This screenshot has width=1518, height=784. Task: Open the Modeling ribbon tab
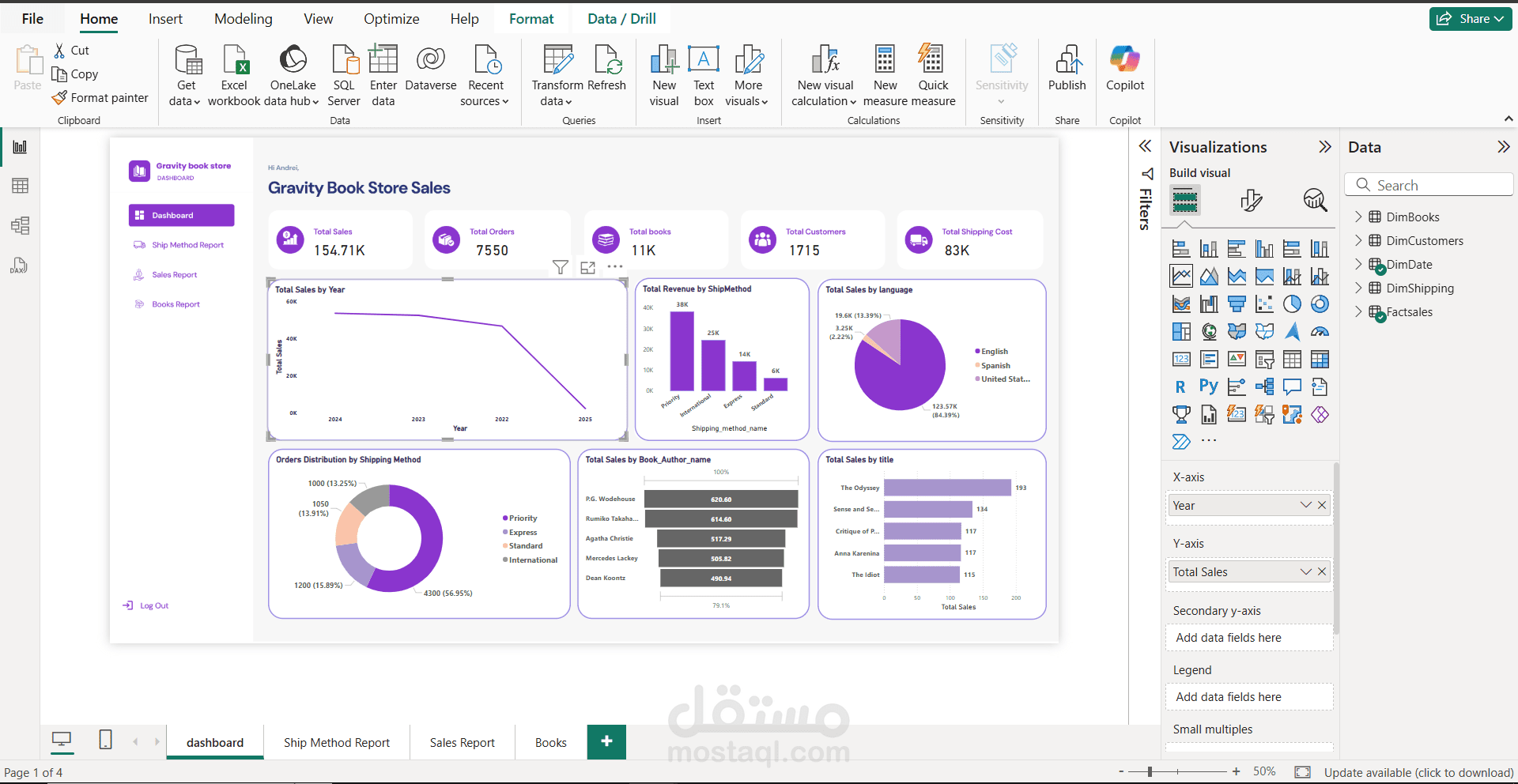click(244, 19)
